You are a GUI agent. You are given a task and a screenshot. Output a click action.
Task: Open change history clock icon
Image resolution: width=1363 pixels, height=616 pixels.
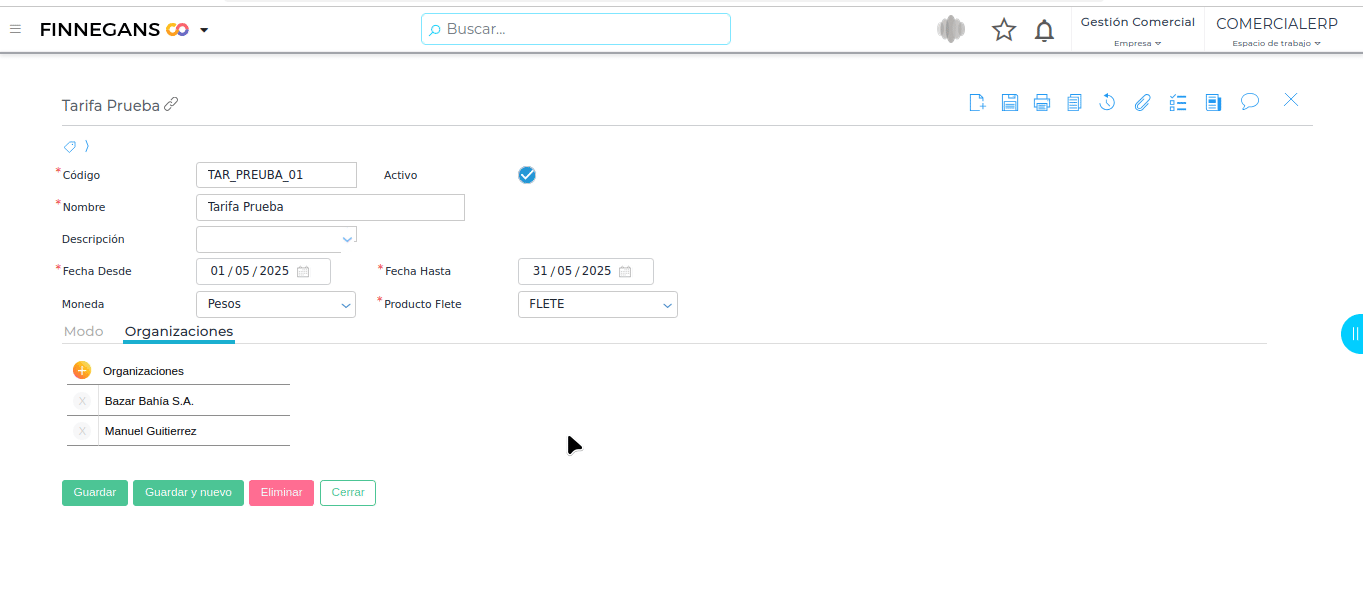pos(1107,102)
